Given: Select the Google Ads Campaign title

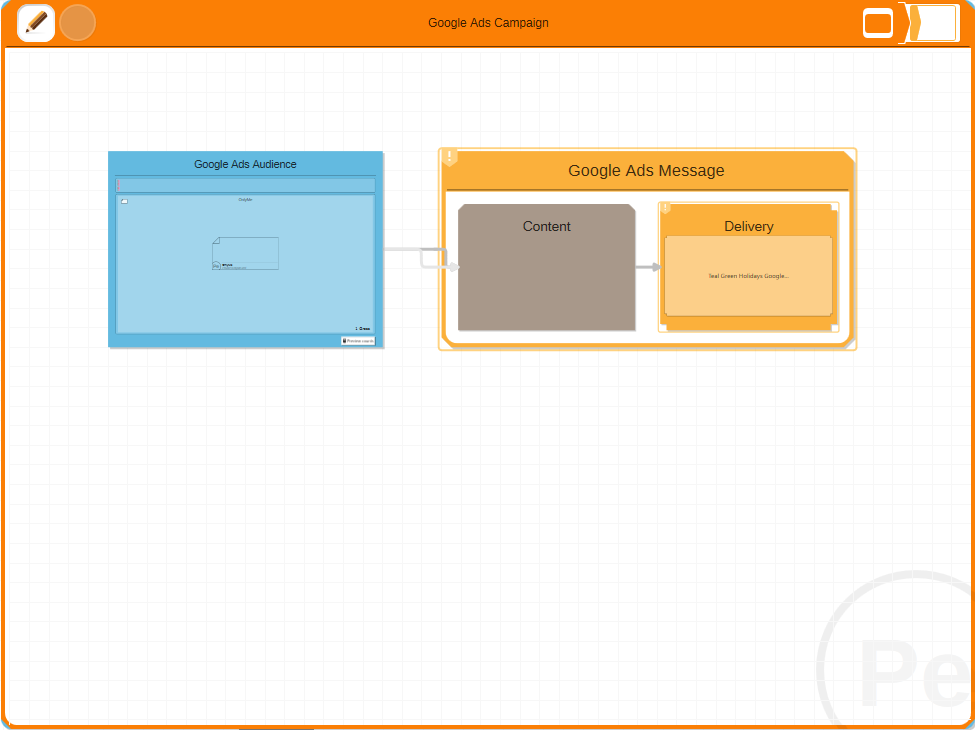Looking at the screenshot, I should click(488, 23).
